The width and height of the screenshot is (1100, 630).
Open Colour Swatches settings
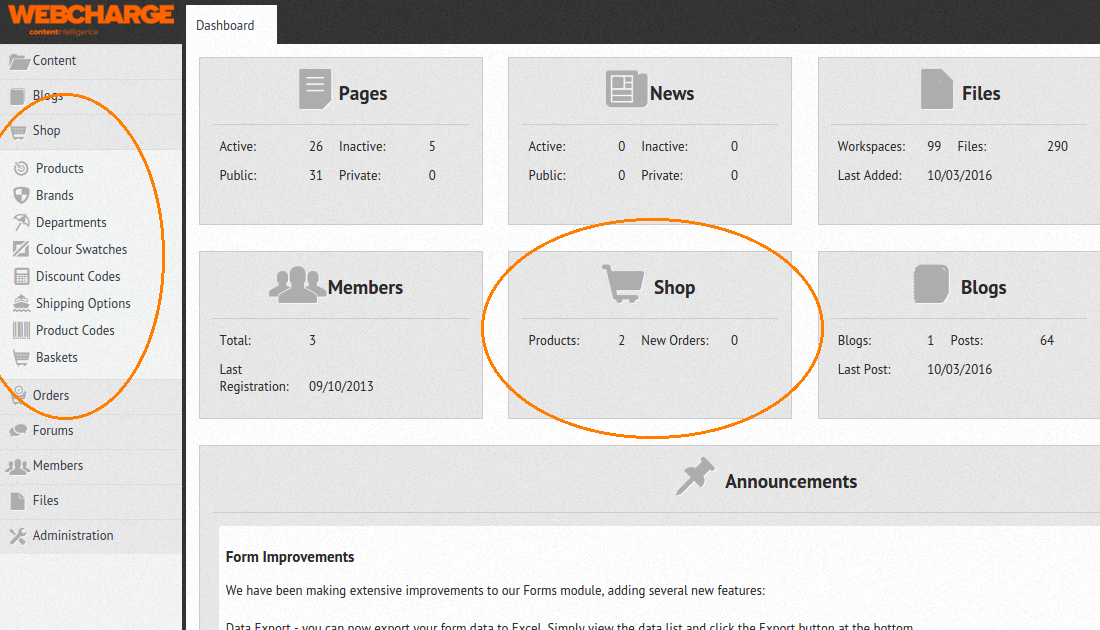coord(22,249)
